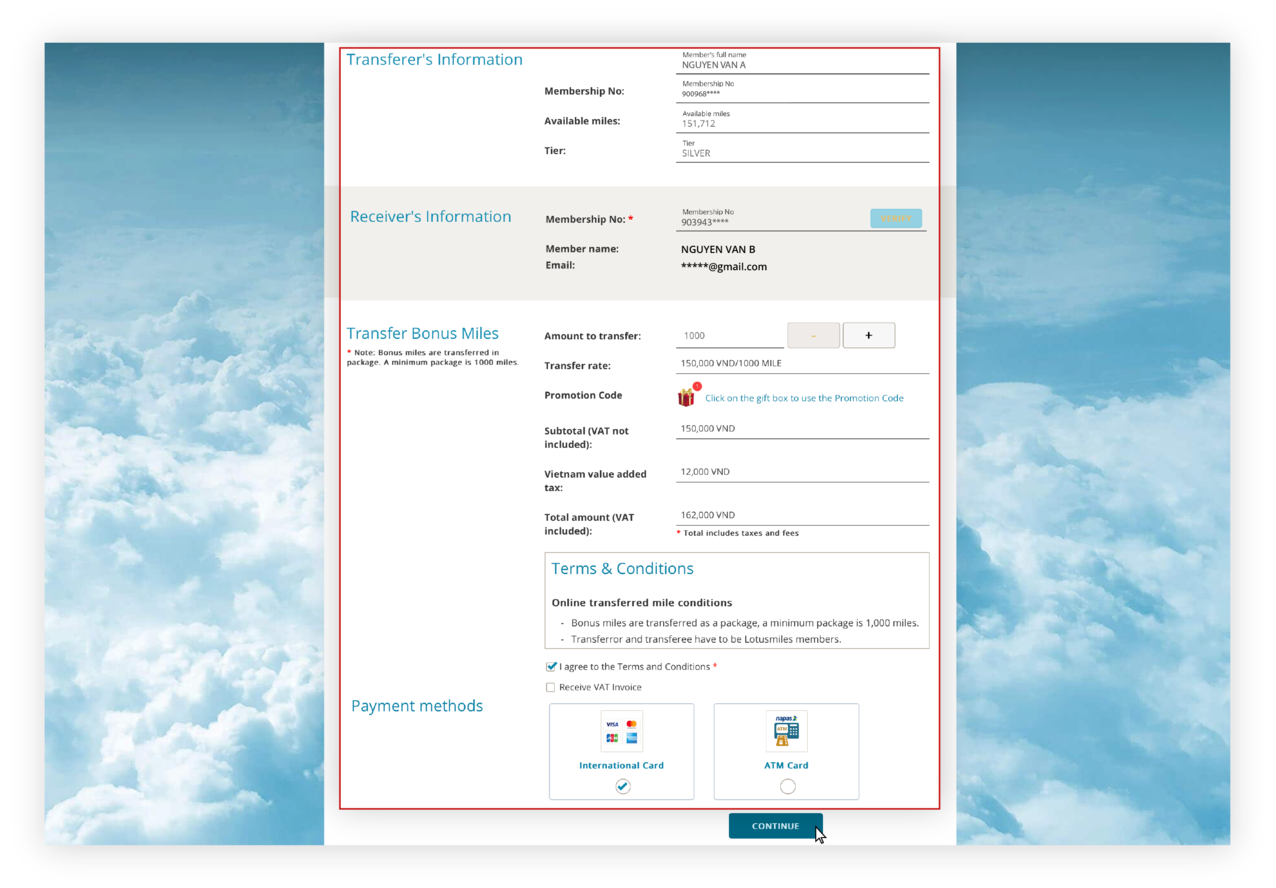Open the Promotion Code link text
Screen dimensions: 1276x888
tap(804, 398)
